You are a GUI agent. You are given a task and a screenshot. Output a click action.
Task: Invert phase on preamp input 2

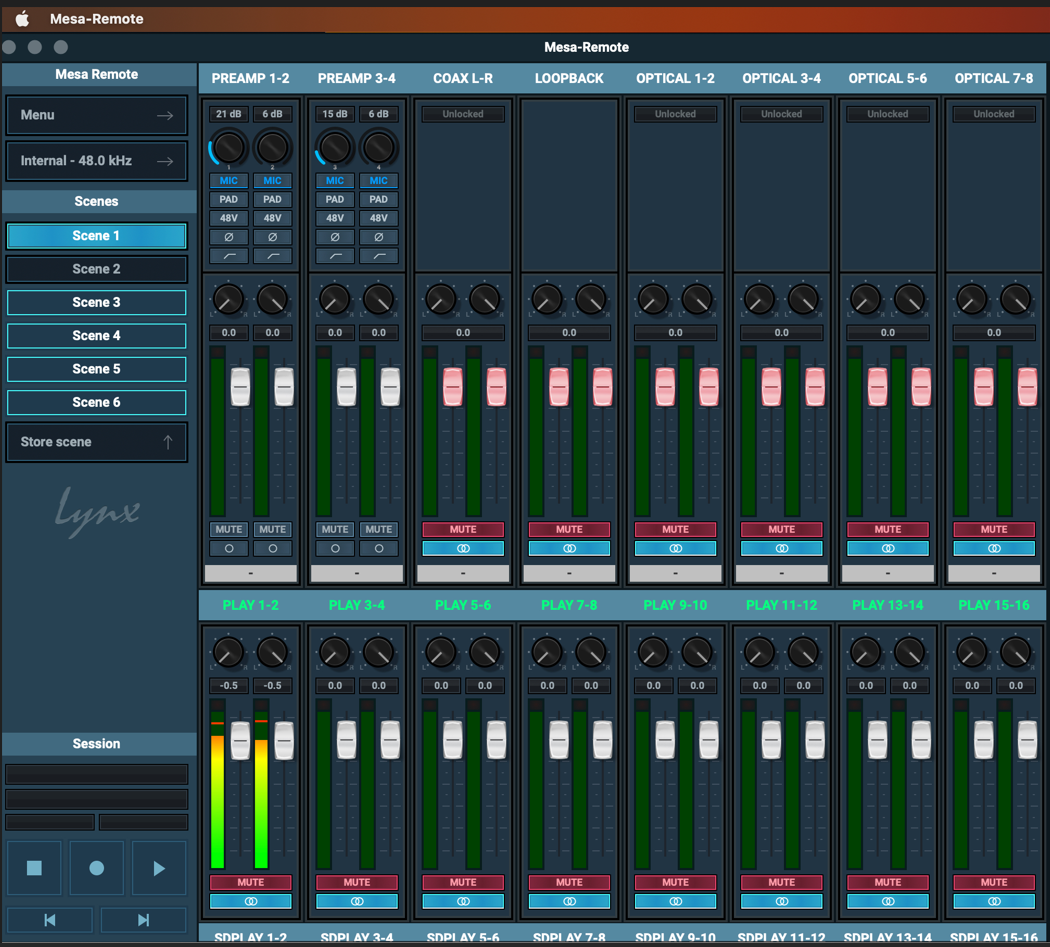tap(273, 237)
